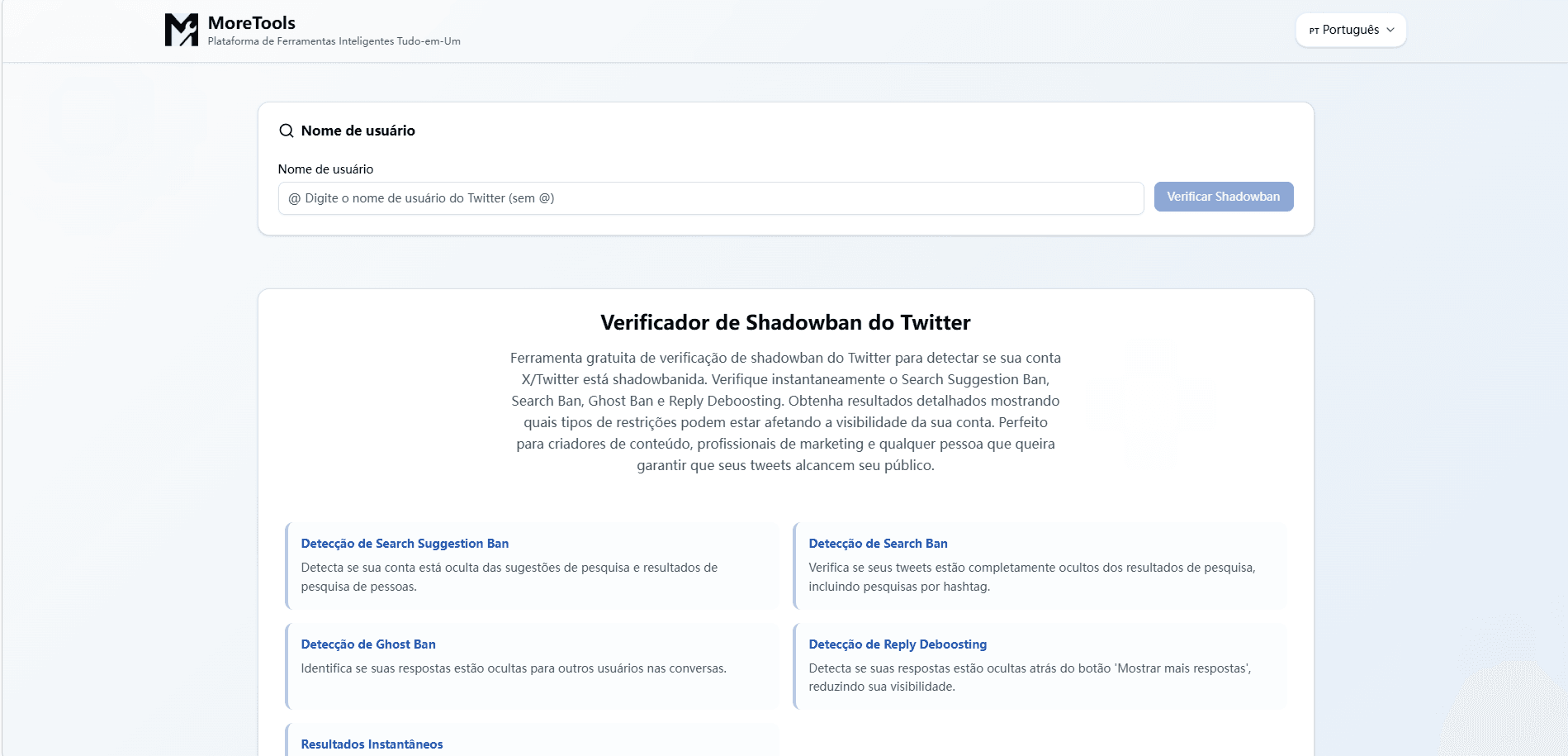This screenshot has width=1568, height=756.
Task: Click the chevron arrow in language selector
Action: pyautogui.click(x=1390, y=30)
